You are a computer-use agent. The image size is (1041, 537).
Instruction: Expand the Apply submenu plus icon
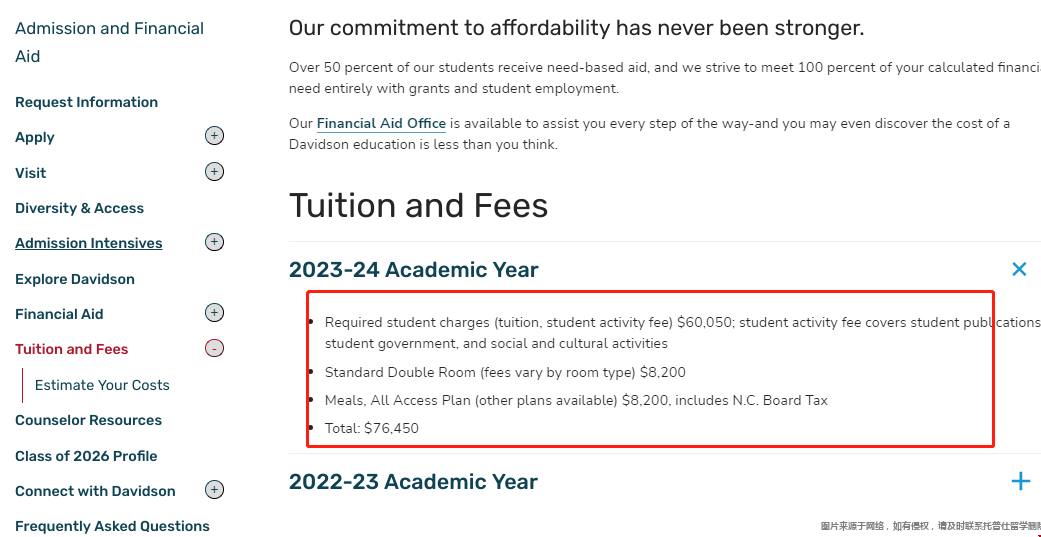(x=214, y=136)
